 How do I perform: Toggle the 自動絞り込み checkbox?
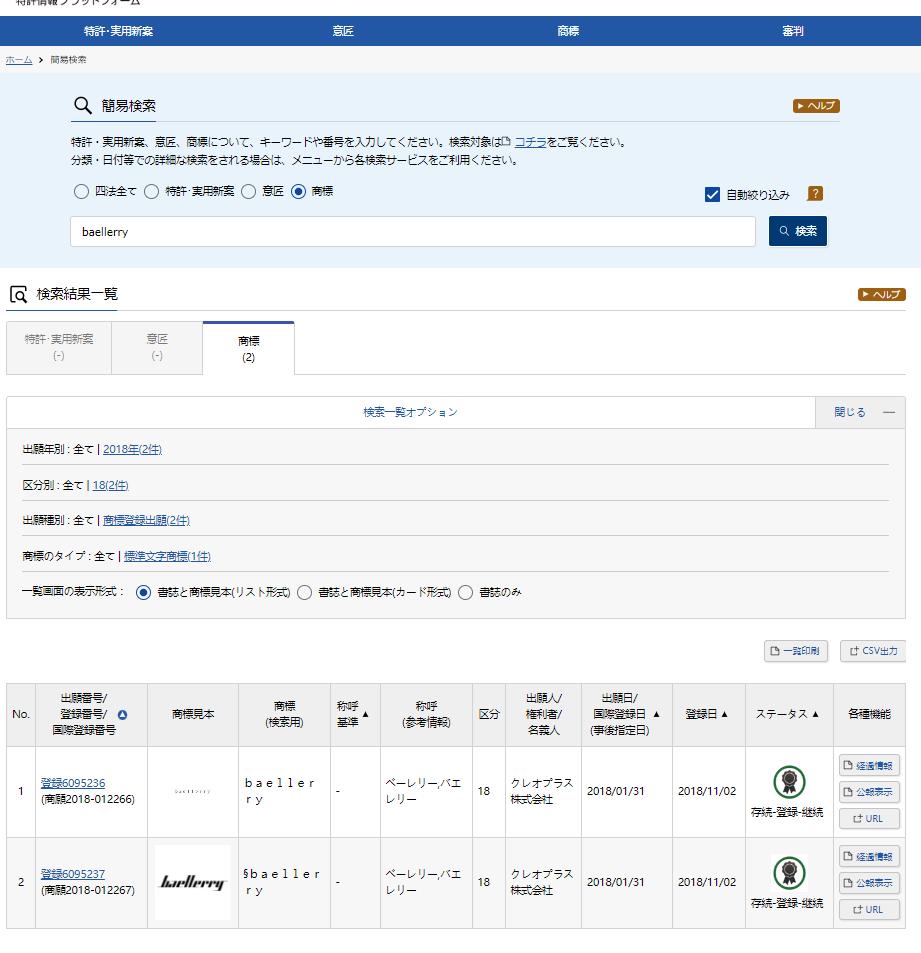713,195
